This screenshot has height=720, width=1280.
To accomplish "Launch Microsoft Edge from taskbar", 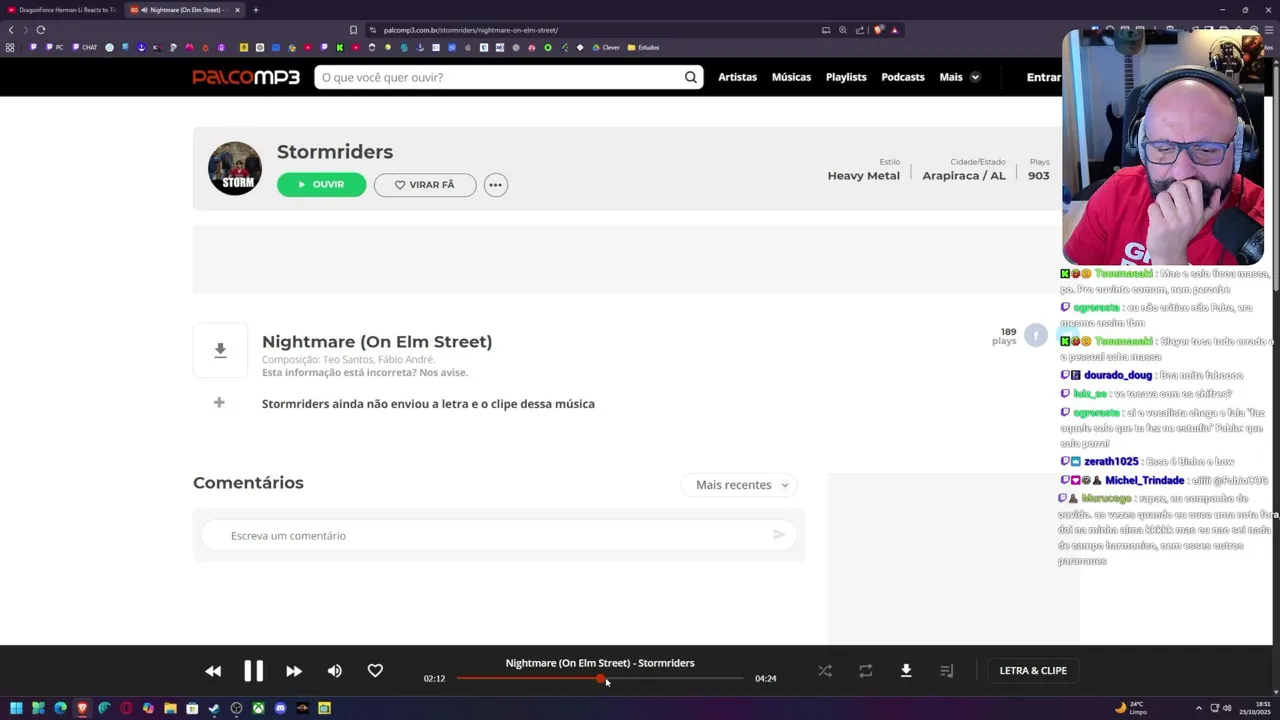I will pyautogui.click(x=60, y=708).
